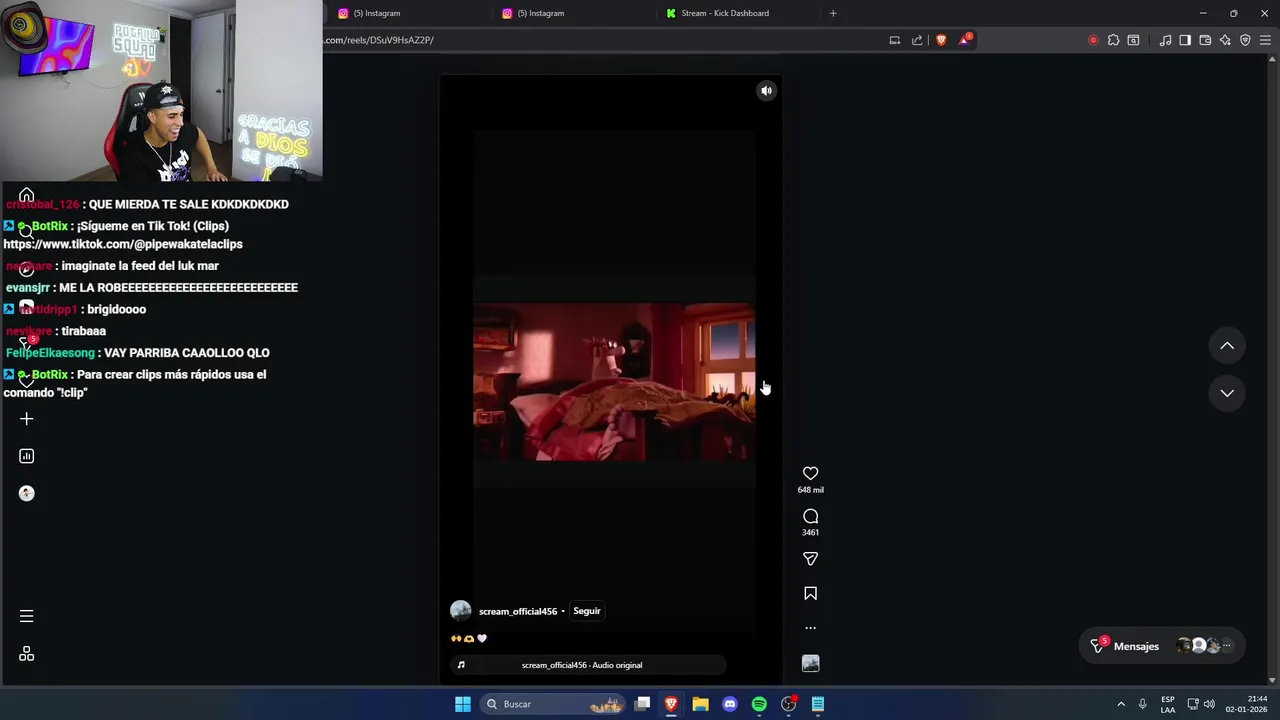Screen dimensions: 1280x720
Task: Open the Leo AI sparkle icon
Action: [1225, 40]
